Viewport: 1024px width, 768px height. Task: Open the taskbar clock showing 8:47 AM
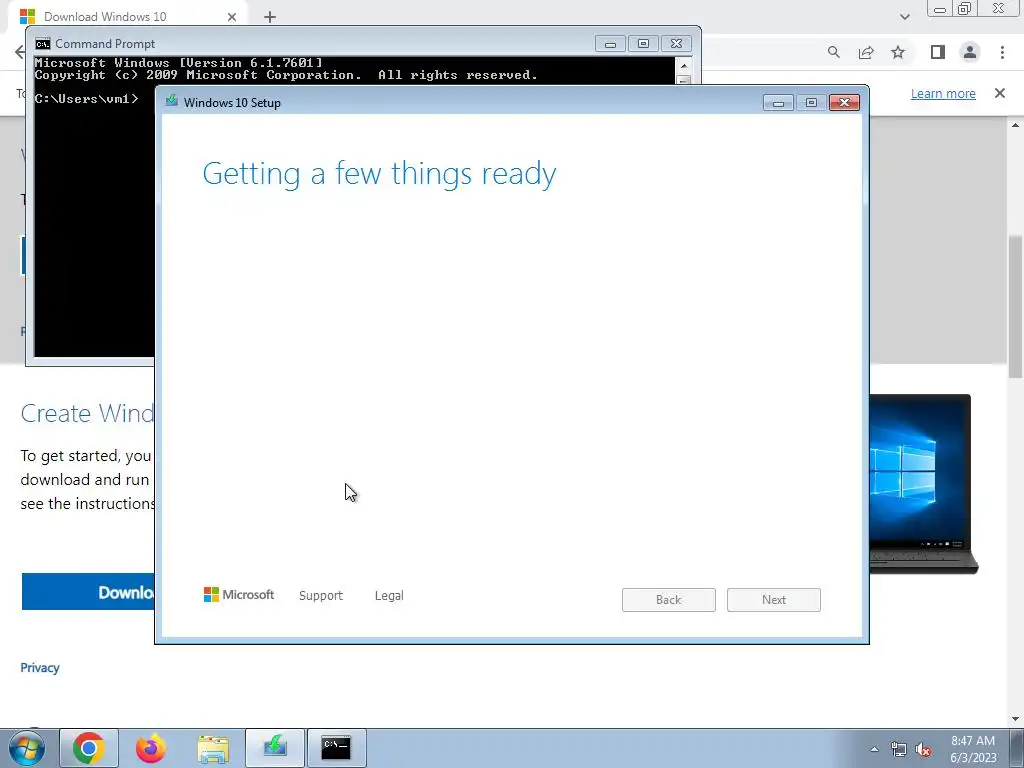click(972, 749)
